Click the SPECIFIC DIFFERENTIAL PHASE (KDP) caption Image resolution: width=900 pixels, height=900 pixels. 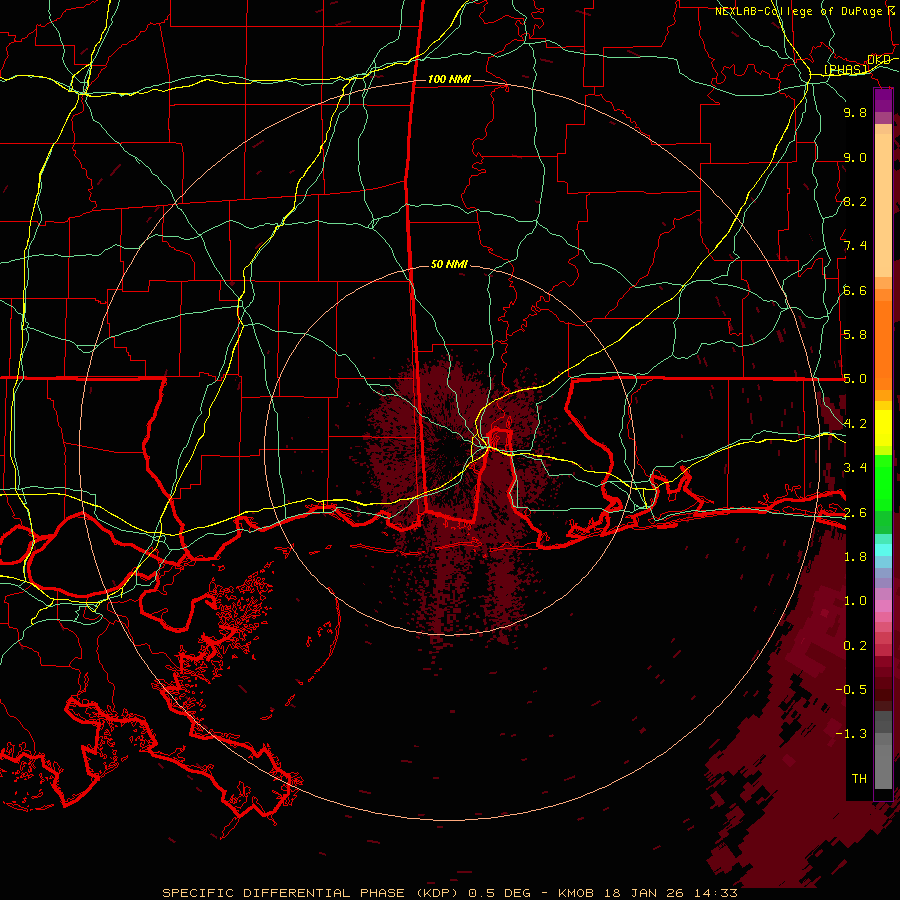[312, 893]
